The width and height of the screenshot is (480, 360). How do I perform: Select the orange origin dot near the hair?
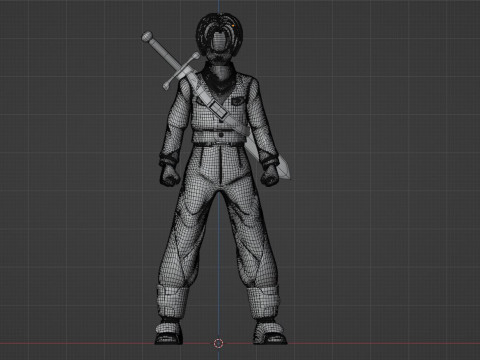coord(233,25)
